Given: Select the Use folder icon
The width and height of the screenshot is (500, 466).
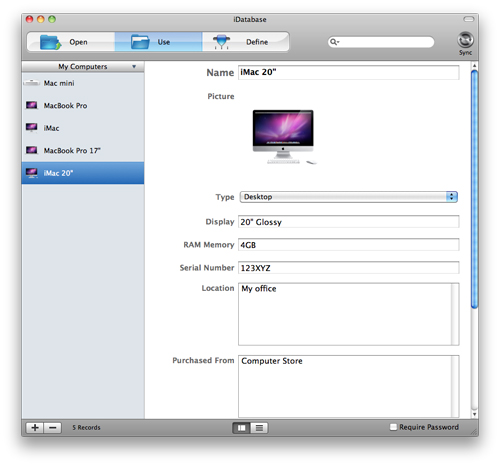Looking at the screenshot, I should tap(140, 42).
